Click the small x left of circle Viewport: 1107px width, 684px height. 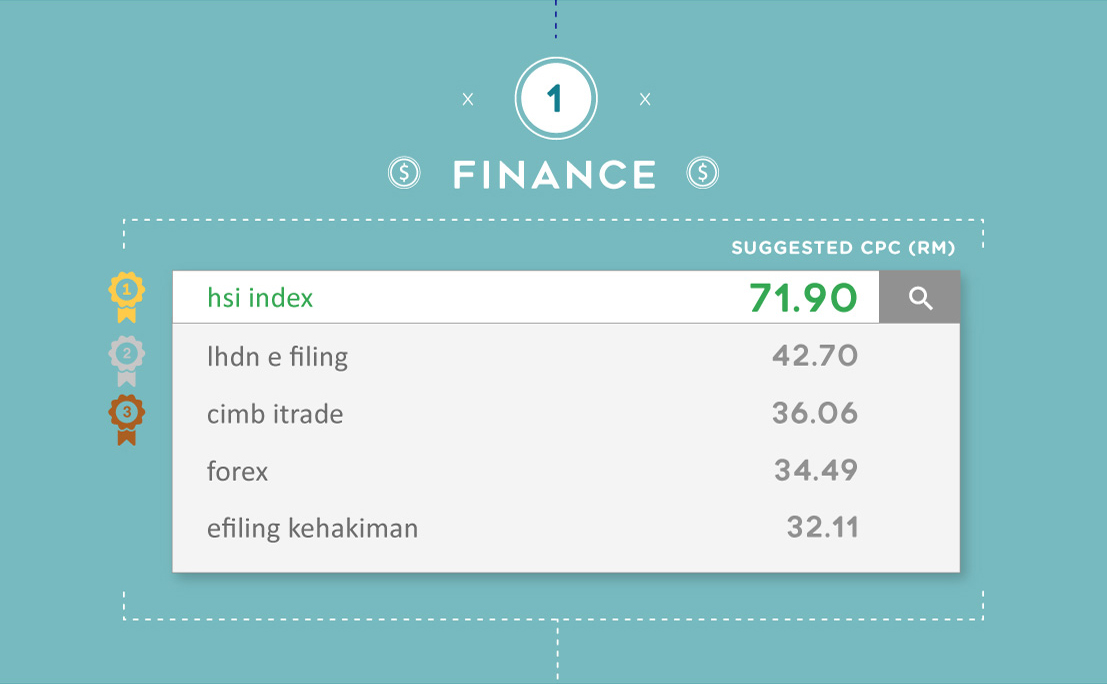(x=468, y=100)
